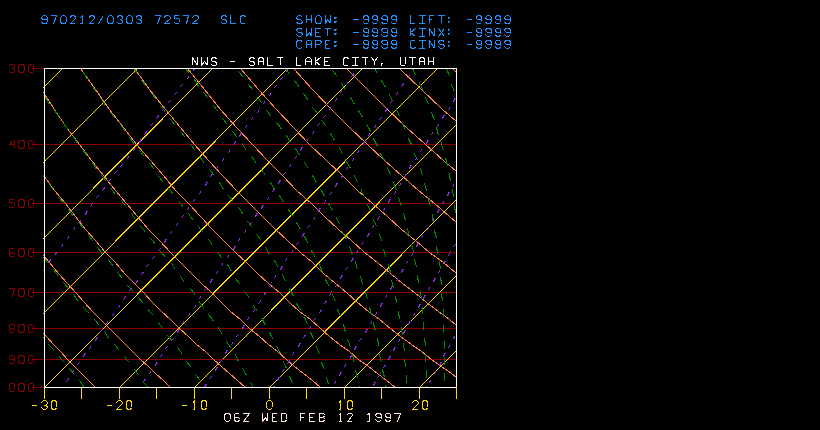Select the 700 pressure axis label
Viewport: 820px width, 430px height.
click(22, 293)
